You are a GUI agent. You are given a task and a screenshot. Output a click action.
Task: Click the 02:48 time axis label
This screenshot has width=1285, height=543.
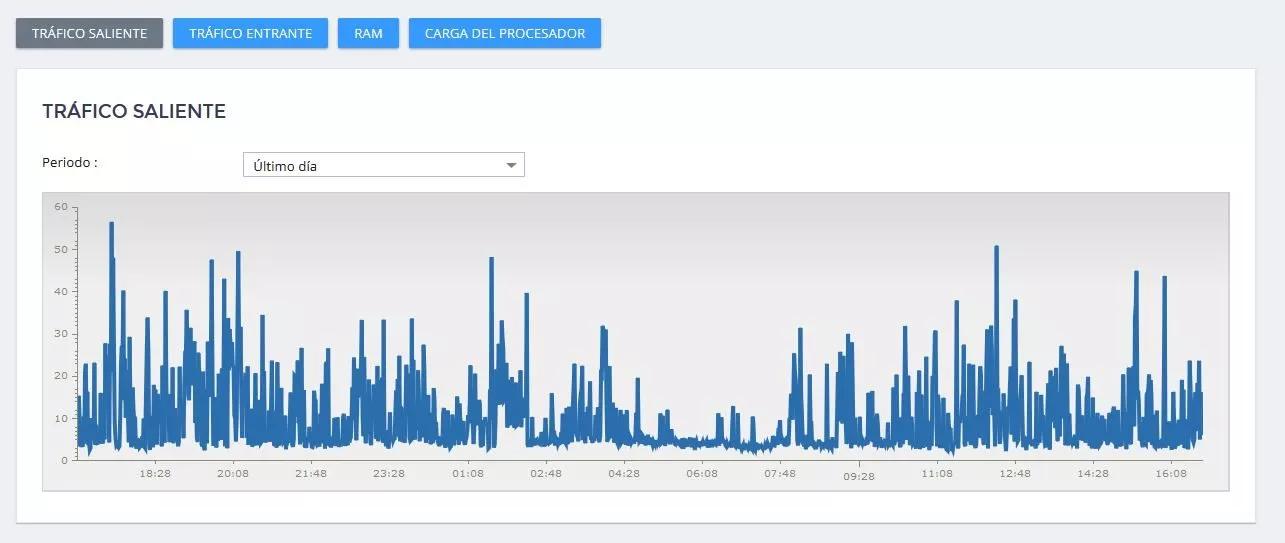pos(546,474)
